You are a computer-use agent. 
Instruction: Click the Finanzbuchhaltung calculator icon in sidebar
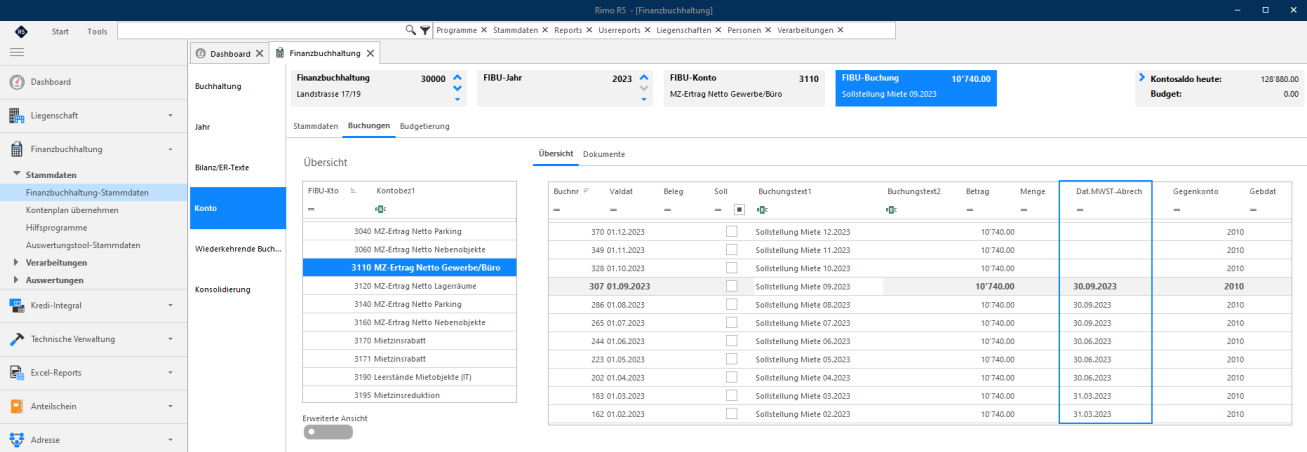point(17,149)
